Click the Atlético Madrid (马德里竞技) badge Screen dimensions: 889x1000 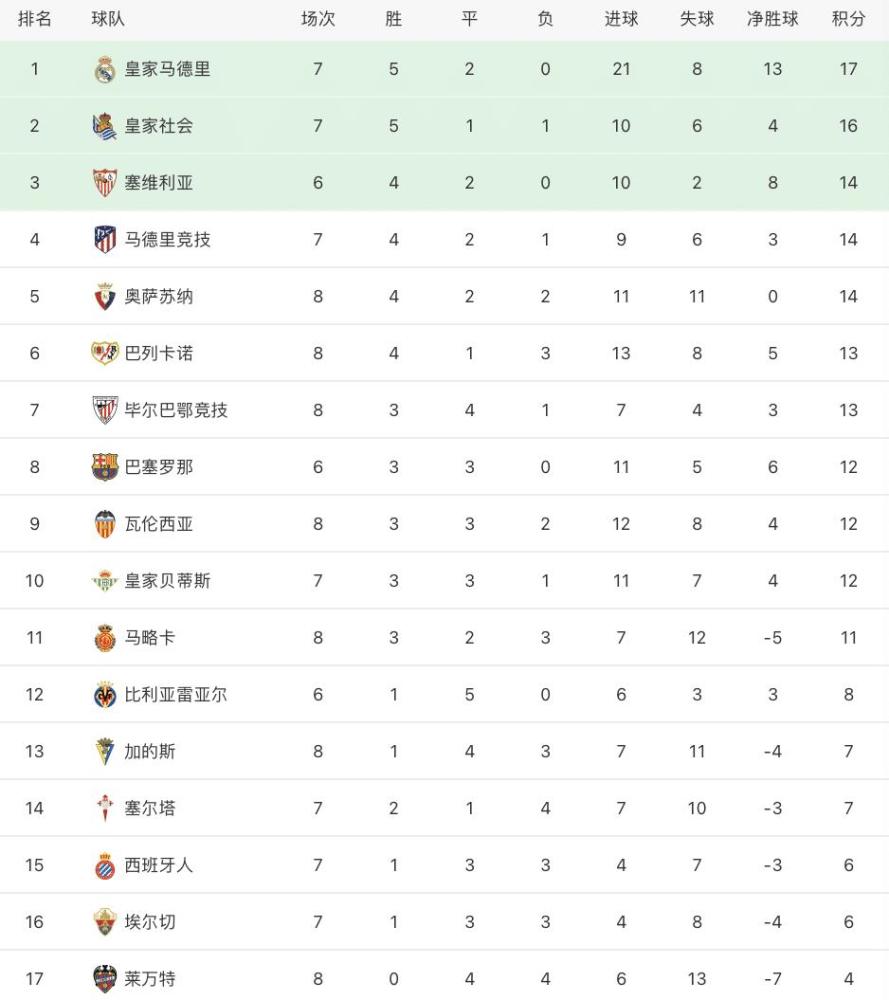tap(105, 240)
